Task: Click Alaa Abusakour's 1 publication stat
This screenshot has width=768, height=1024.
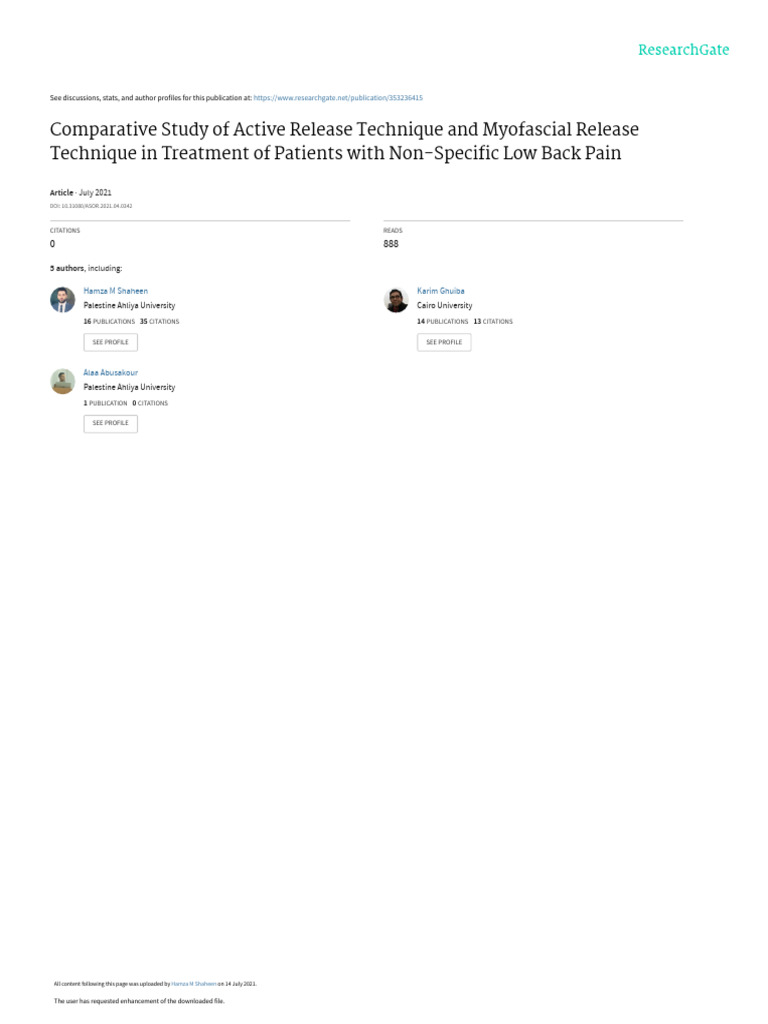Action: click(105, 403)
